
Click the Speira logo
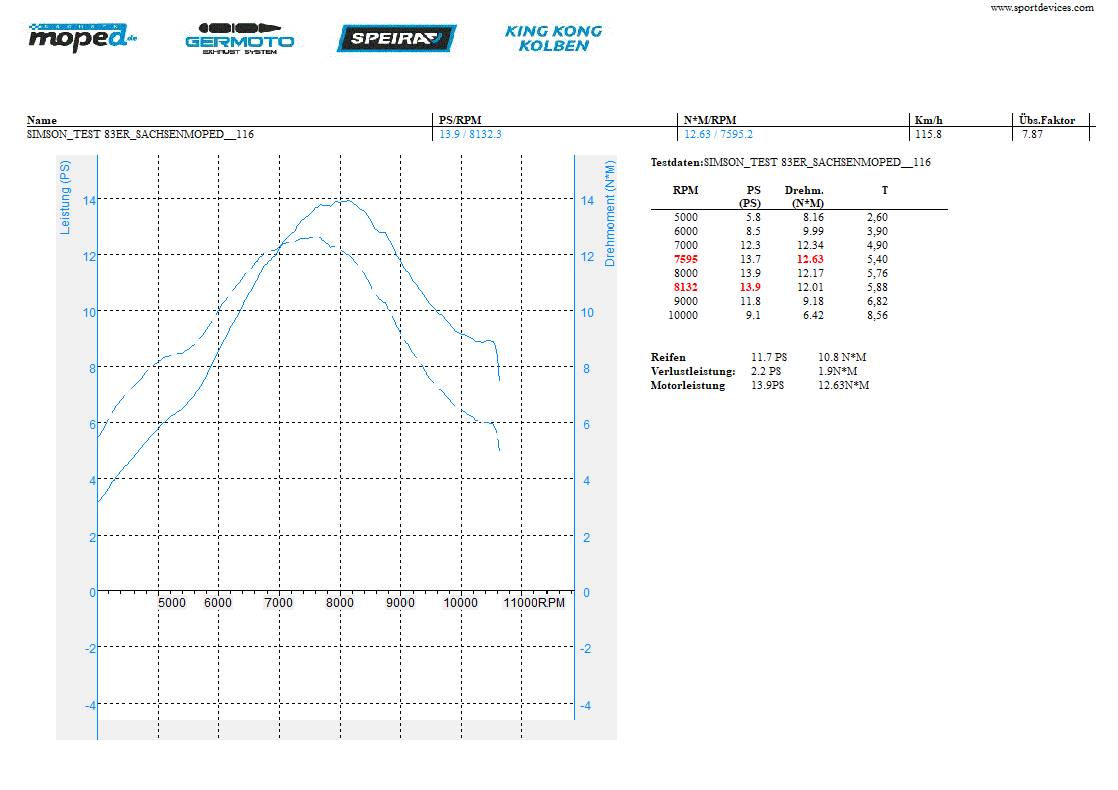[x=396, y=38]
